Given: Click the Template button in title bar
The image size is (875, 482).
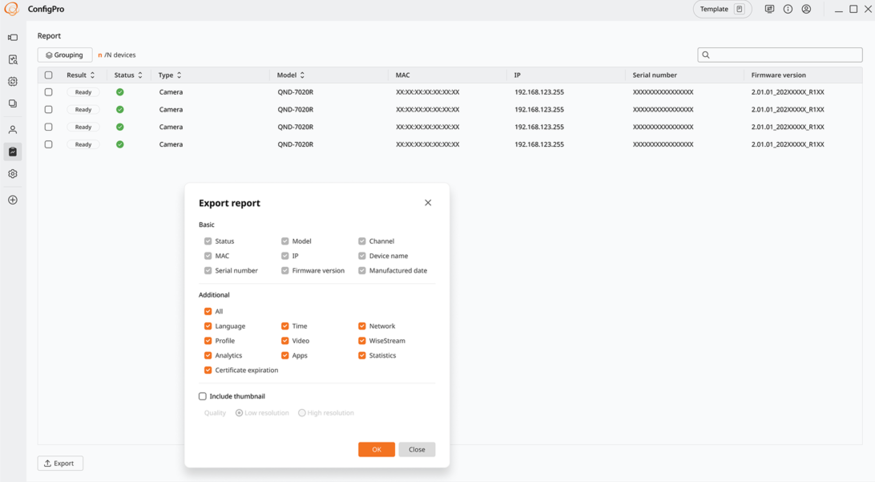Looking at the screenshot, I should pyautogui.click(x=722, y=9).
